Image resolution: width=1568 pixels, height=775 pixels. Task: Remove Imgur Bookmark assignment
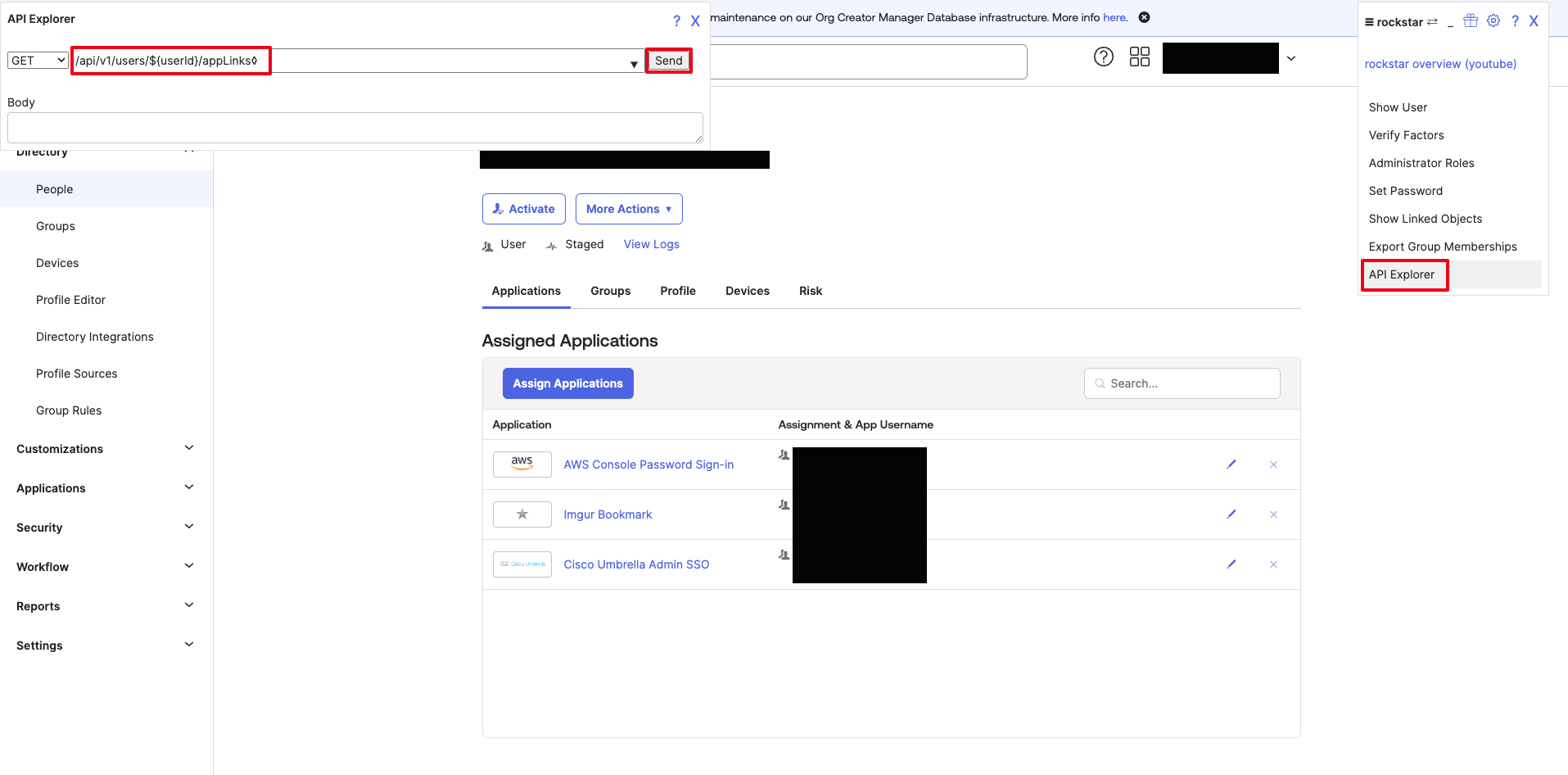pyautogui.click(x=1273, y=514)
